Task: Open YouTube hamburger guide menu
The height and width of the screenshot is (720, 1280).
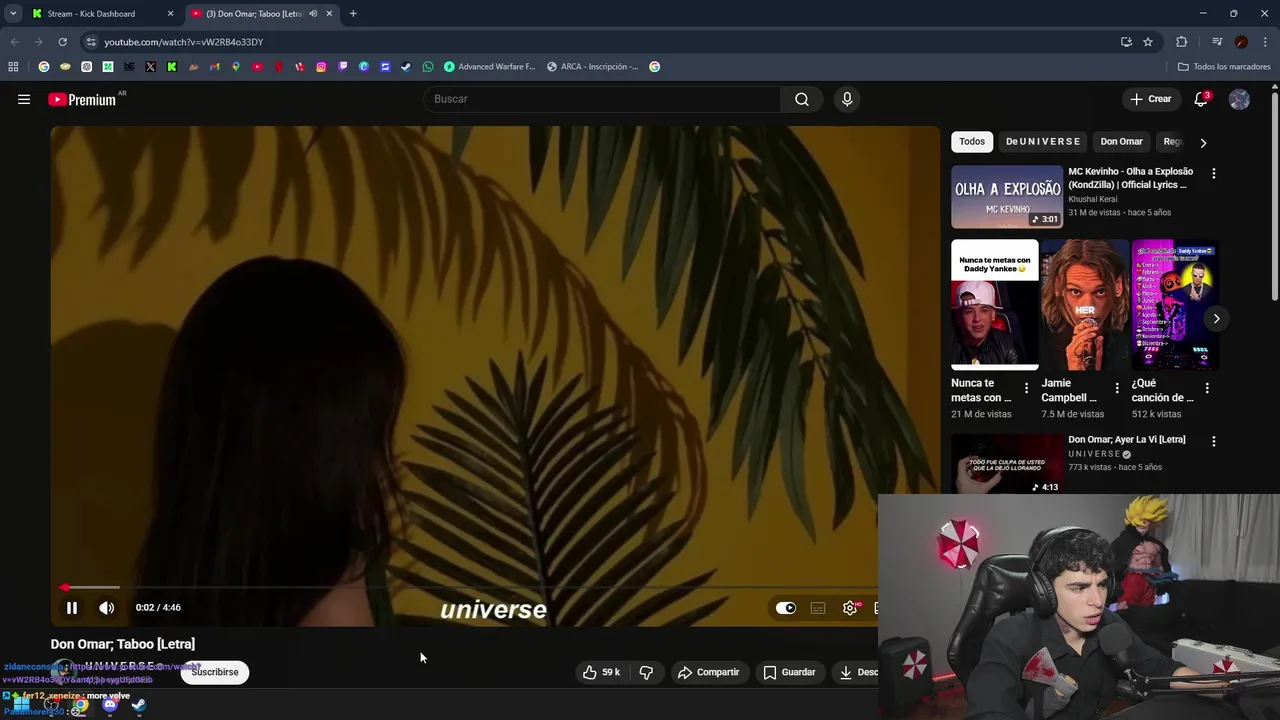Action: [24, 99]
